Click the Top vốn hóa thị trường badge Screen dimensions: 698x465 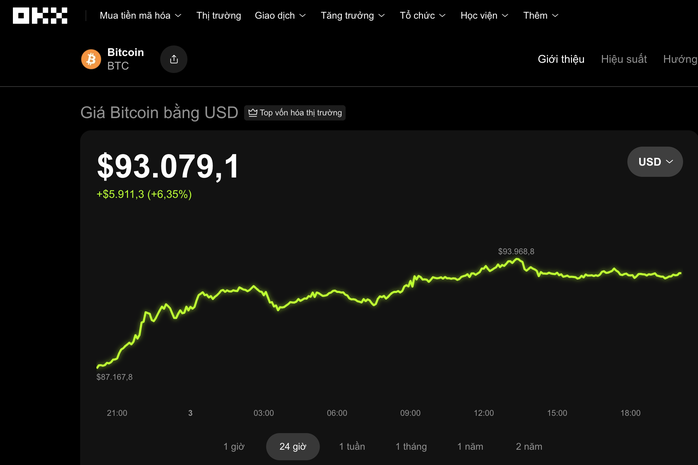(295, 113)
